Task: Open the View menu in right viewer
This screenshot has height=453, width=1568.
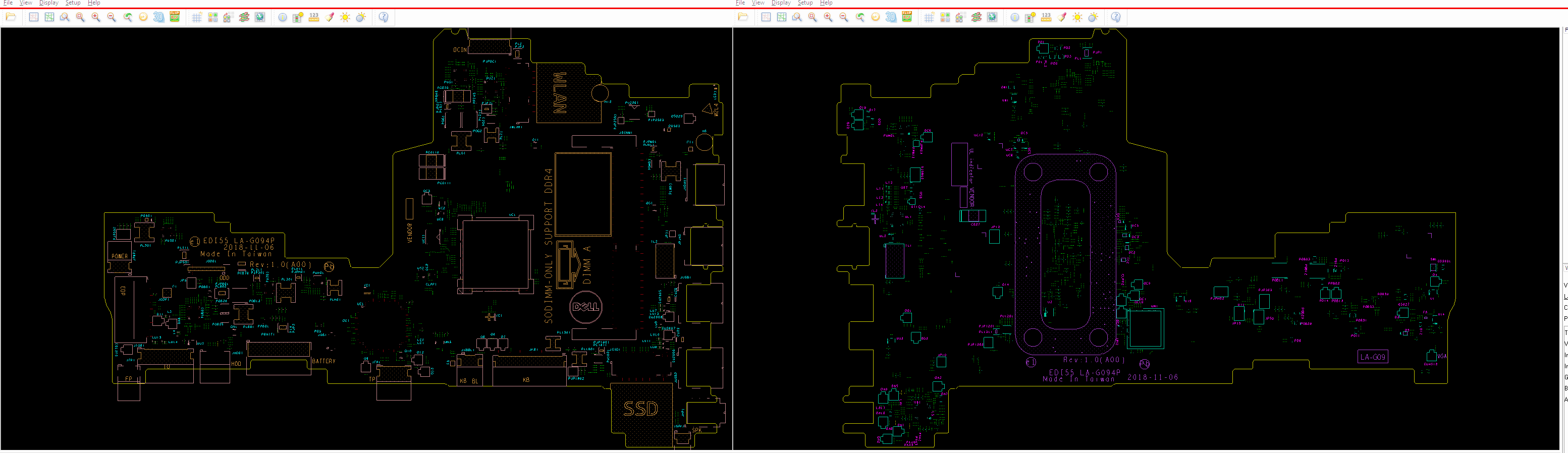Action: [x=758, y=3]
